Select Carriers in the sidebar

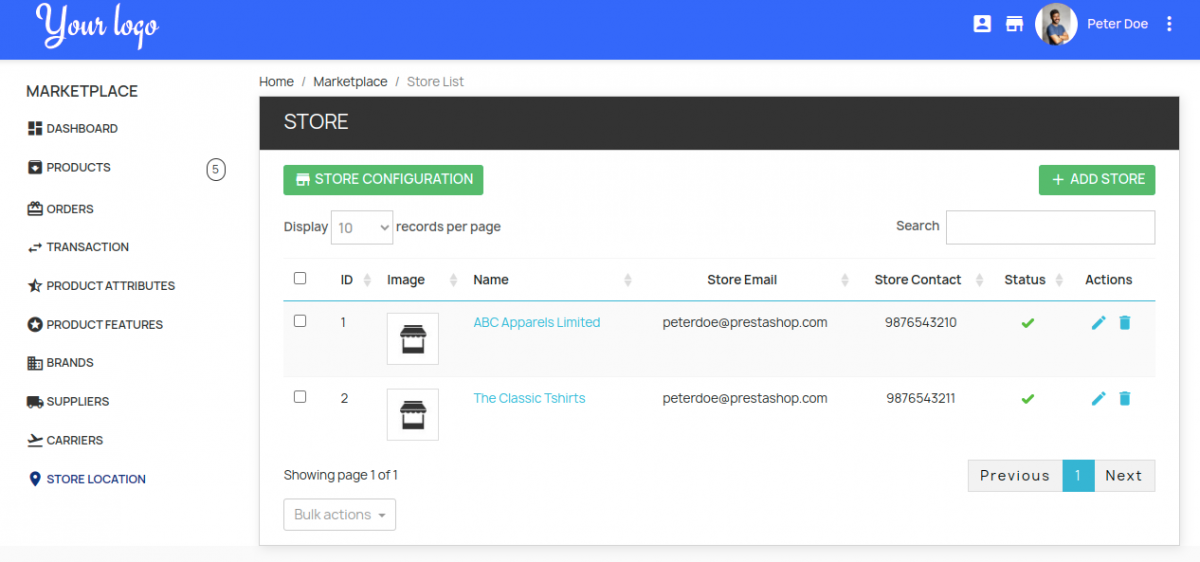coord(65,440)
